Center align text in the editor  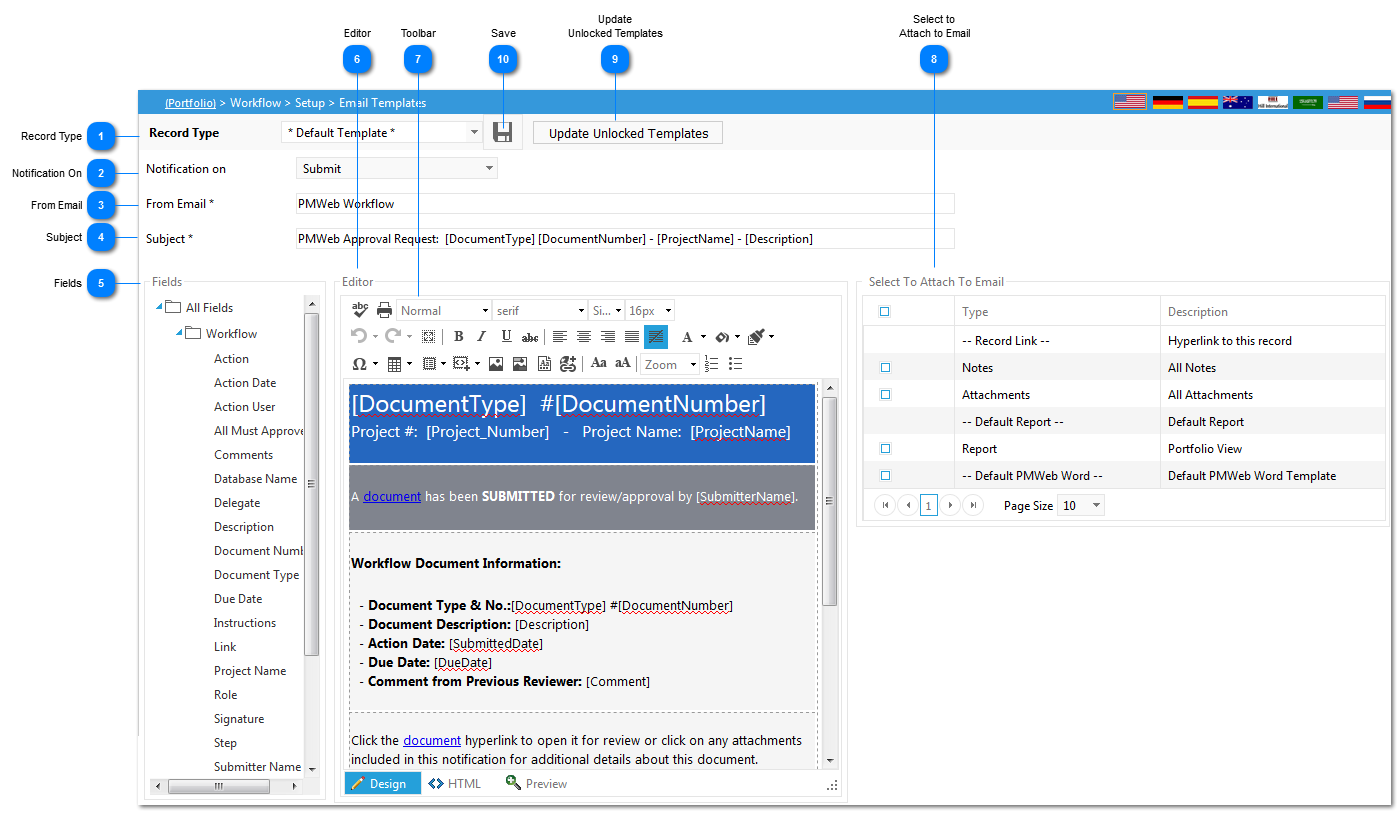tap(584, 337)
